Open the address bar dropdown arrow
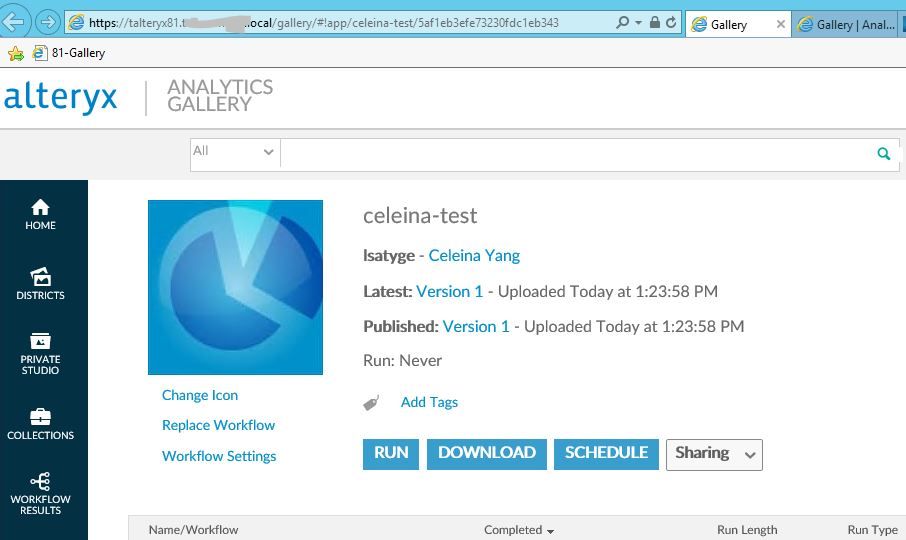 coord(638,23)
